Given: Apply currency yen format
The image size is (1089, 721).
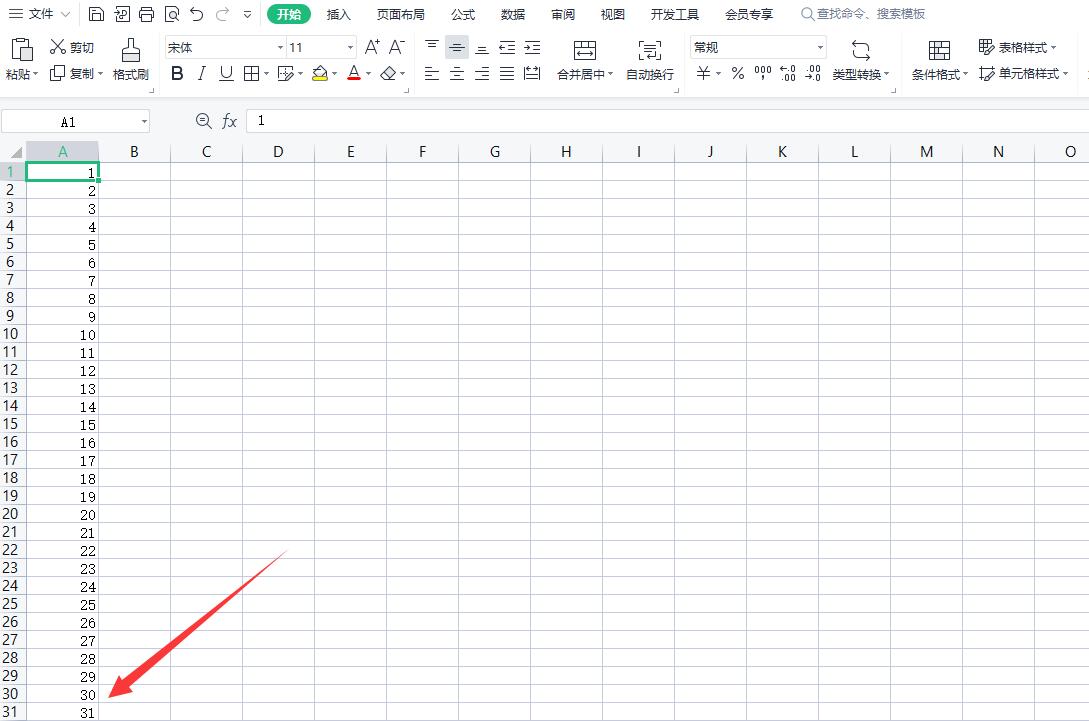Looking at the screenshot, I should [704, 73].
